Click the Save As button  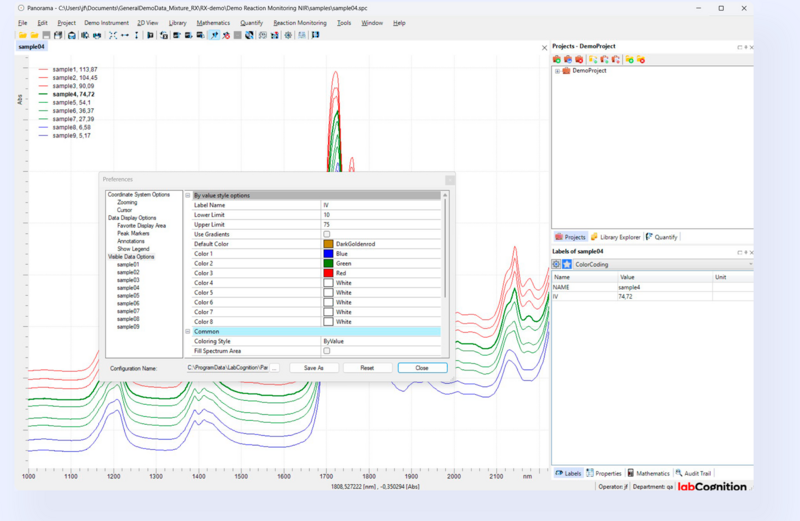pos(314,368)
